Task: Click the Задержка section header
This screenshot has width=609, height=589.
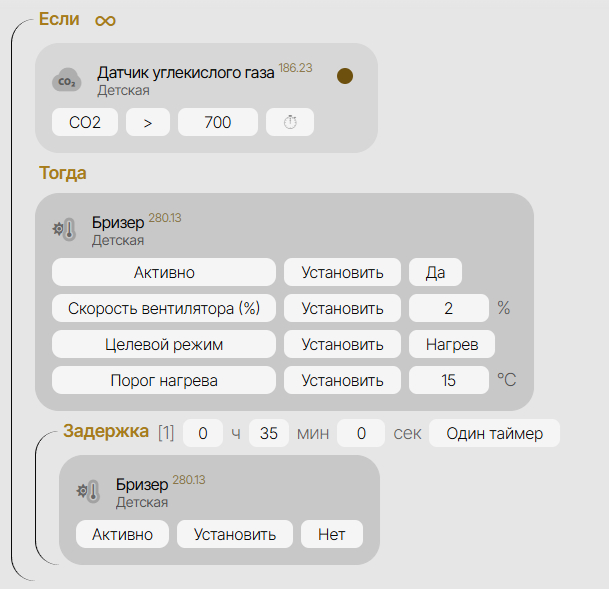Action: coord(106,432)
